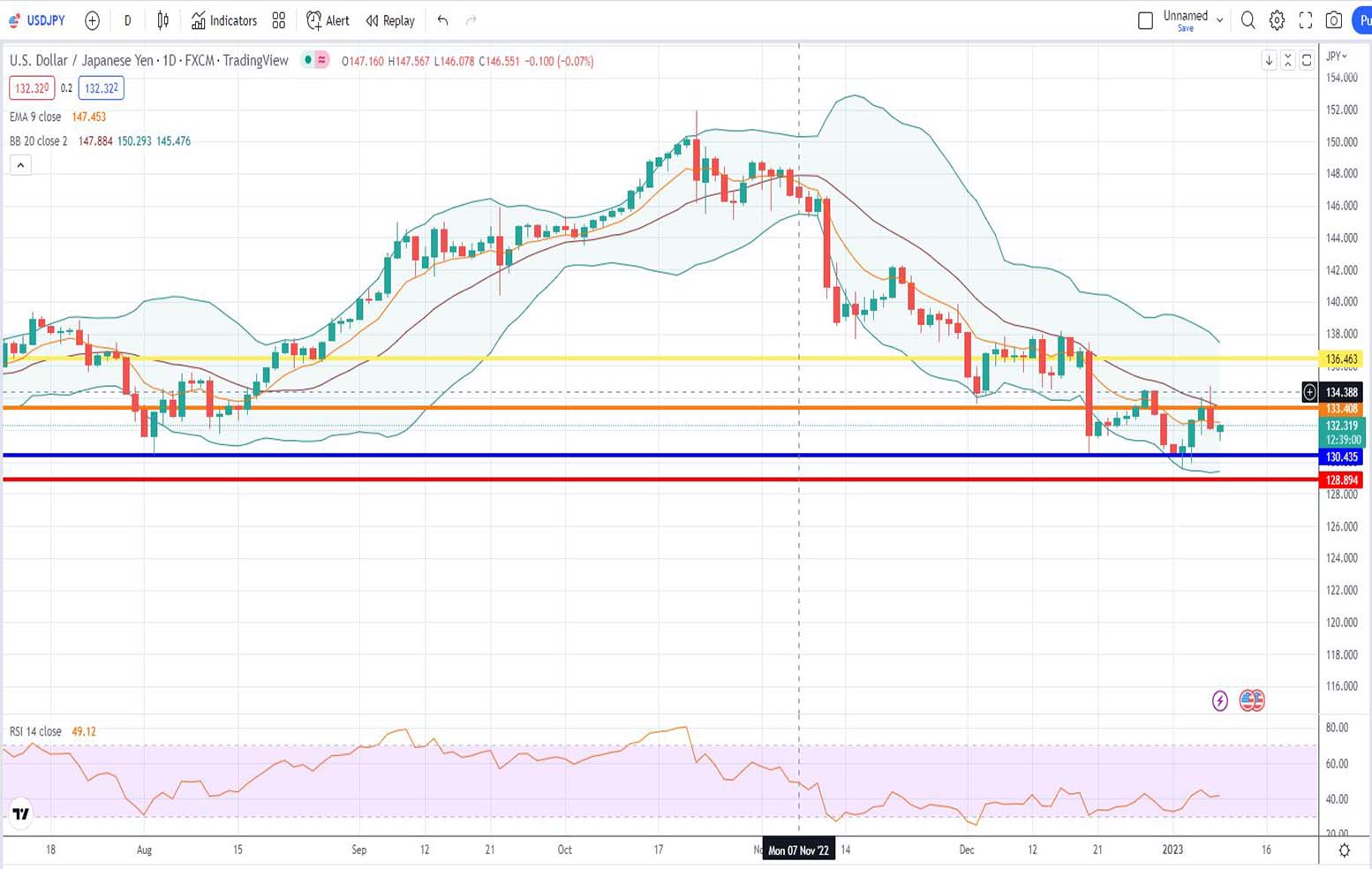
Task: Open the indicator templates grid icon
Action: [x=279, y=20]
